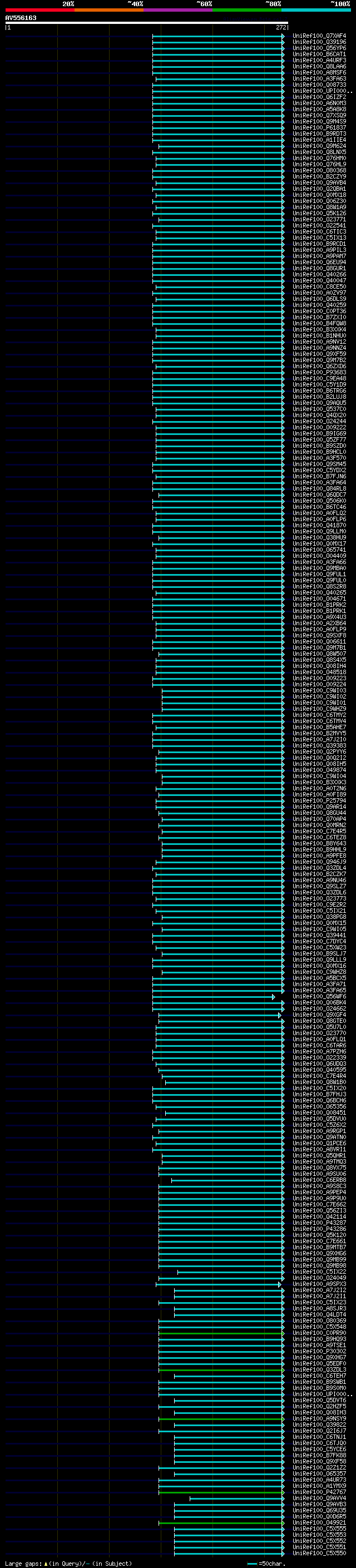Open hit UniRef100_Q39196
Viewport: 356px width, 1568px height.
[319, 42]
